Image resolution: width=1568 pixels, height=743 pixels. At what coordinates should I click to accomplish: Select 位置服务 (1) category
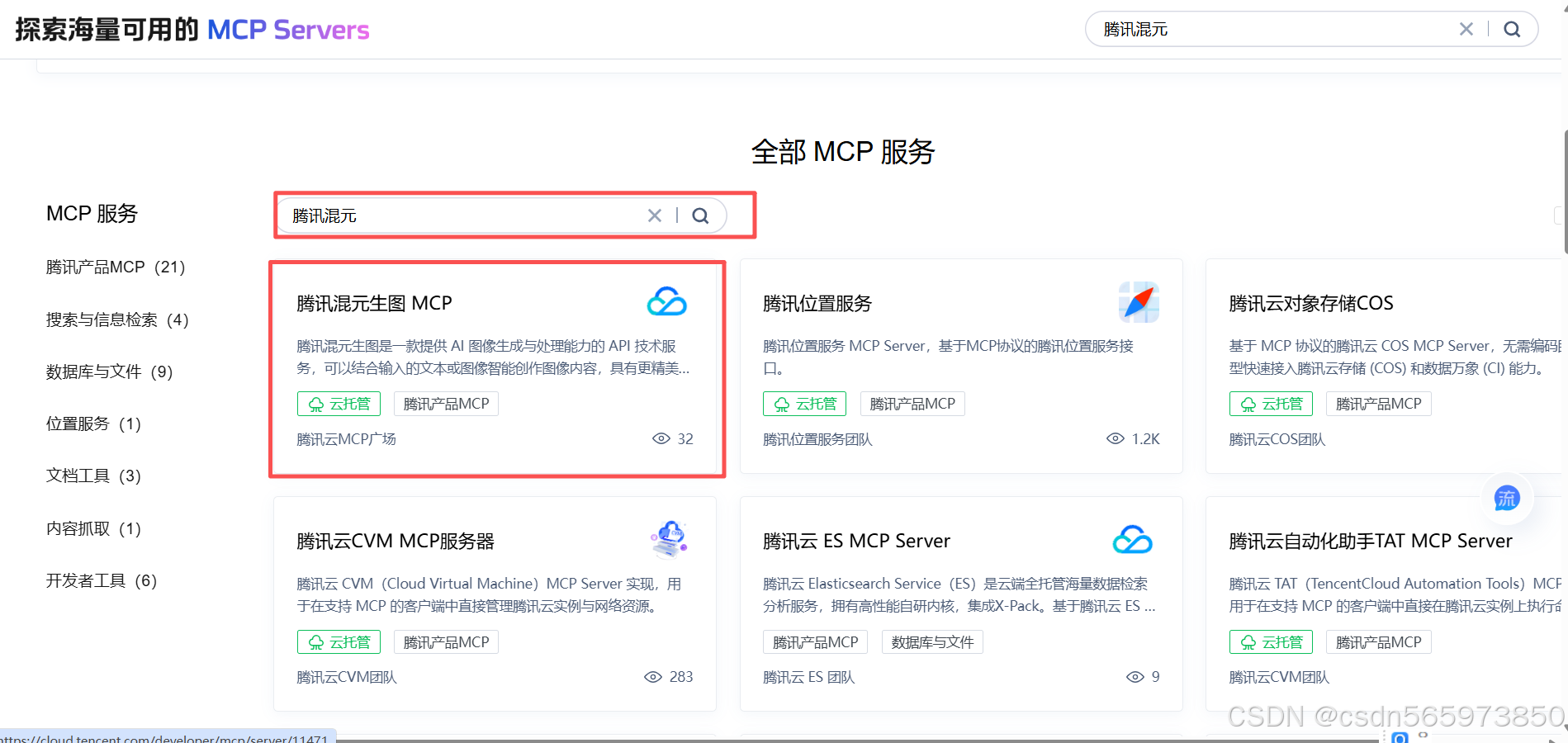(x=93, y=424)
